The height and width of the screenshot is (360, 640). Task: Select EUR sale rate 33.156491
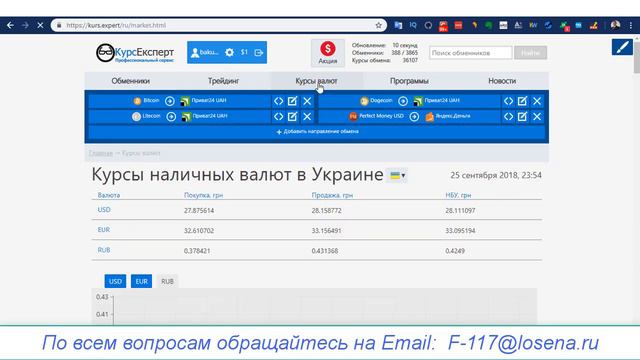click(x=326, y=231)
